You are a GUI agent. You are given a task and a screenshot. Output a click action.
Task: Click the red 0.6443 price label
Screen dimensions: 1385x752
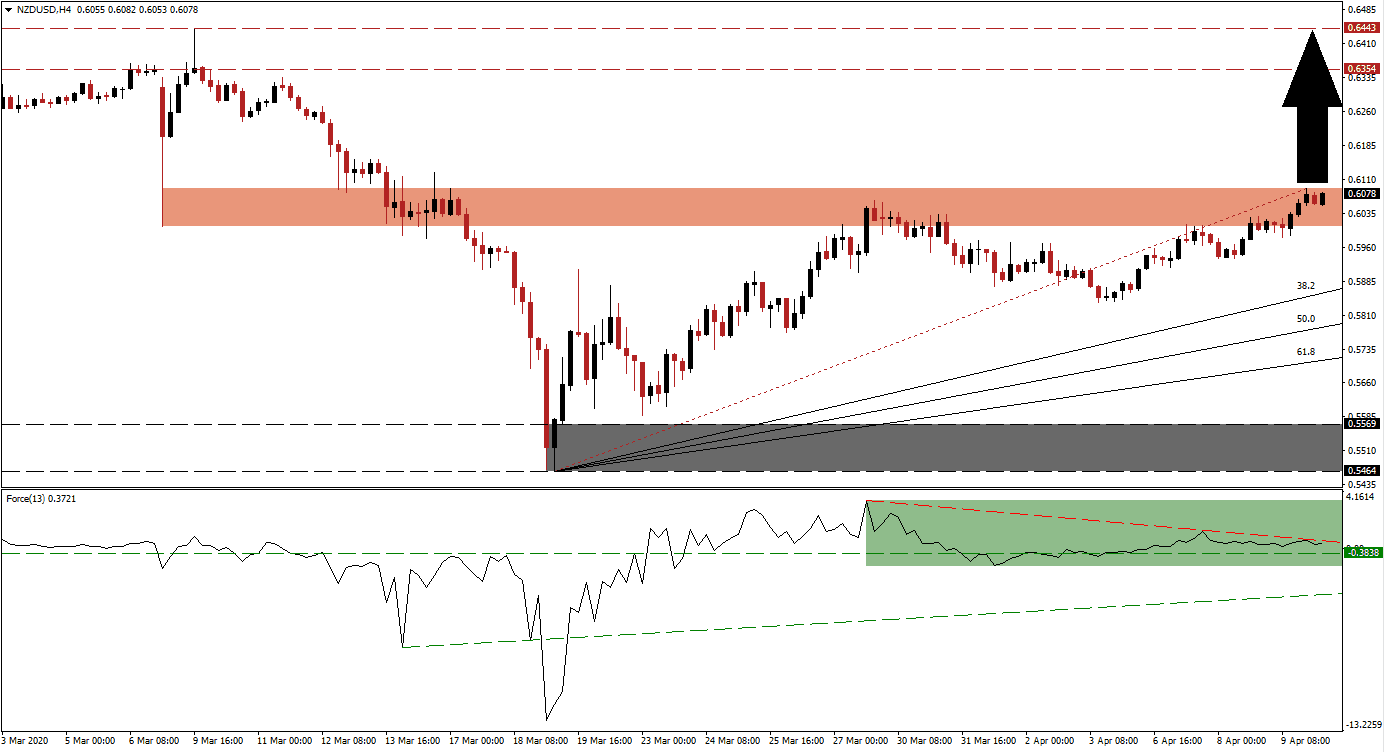tap(1363, 28)
